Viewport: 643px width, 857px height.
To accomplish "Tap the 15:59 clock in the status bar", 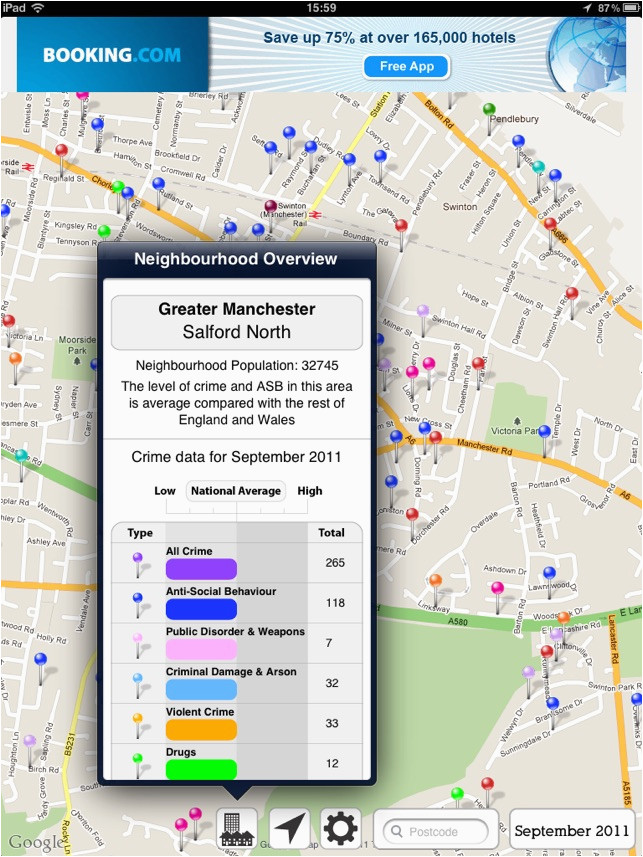I will 321,8.
